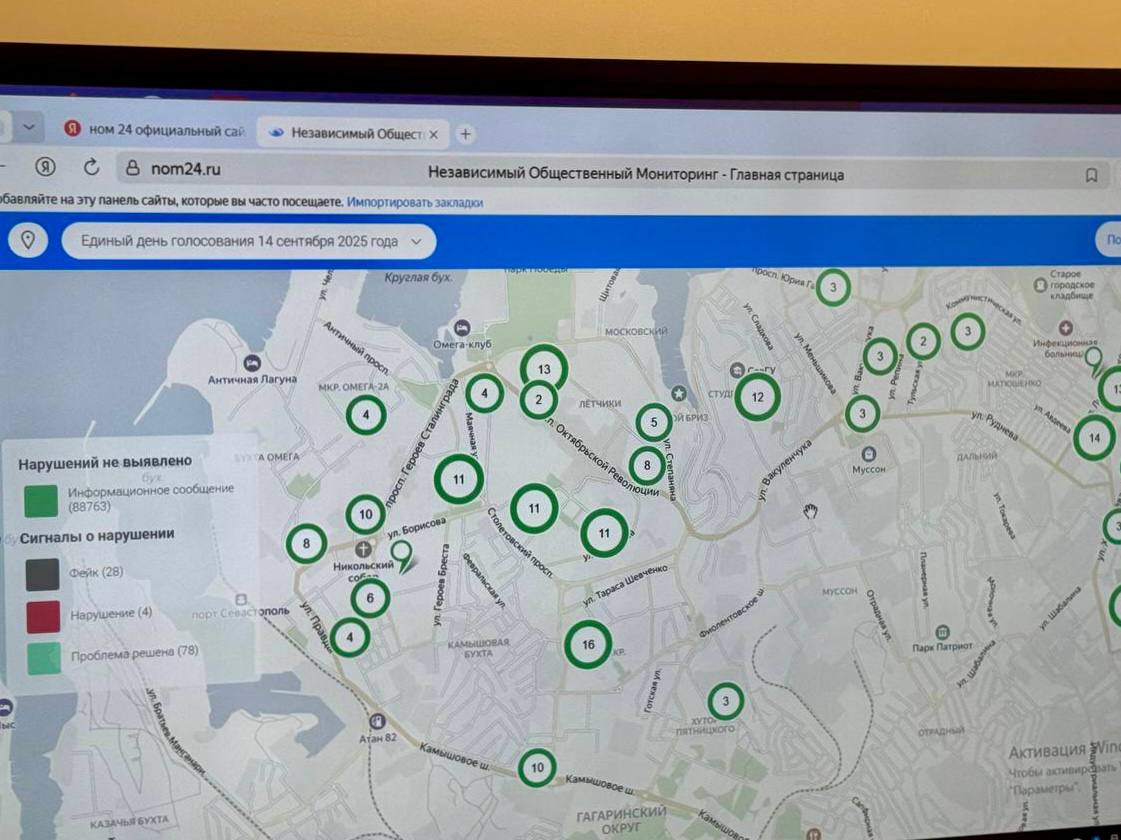This screenshot has width=1121, height=840.
Task: Open cluster marker 2 on Тульская ул.
Action: pyautogui.click(x=923, y=341)
